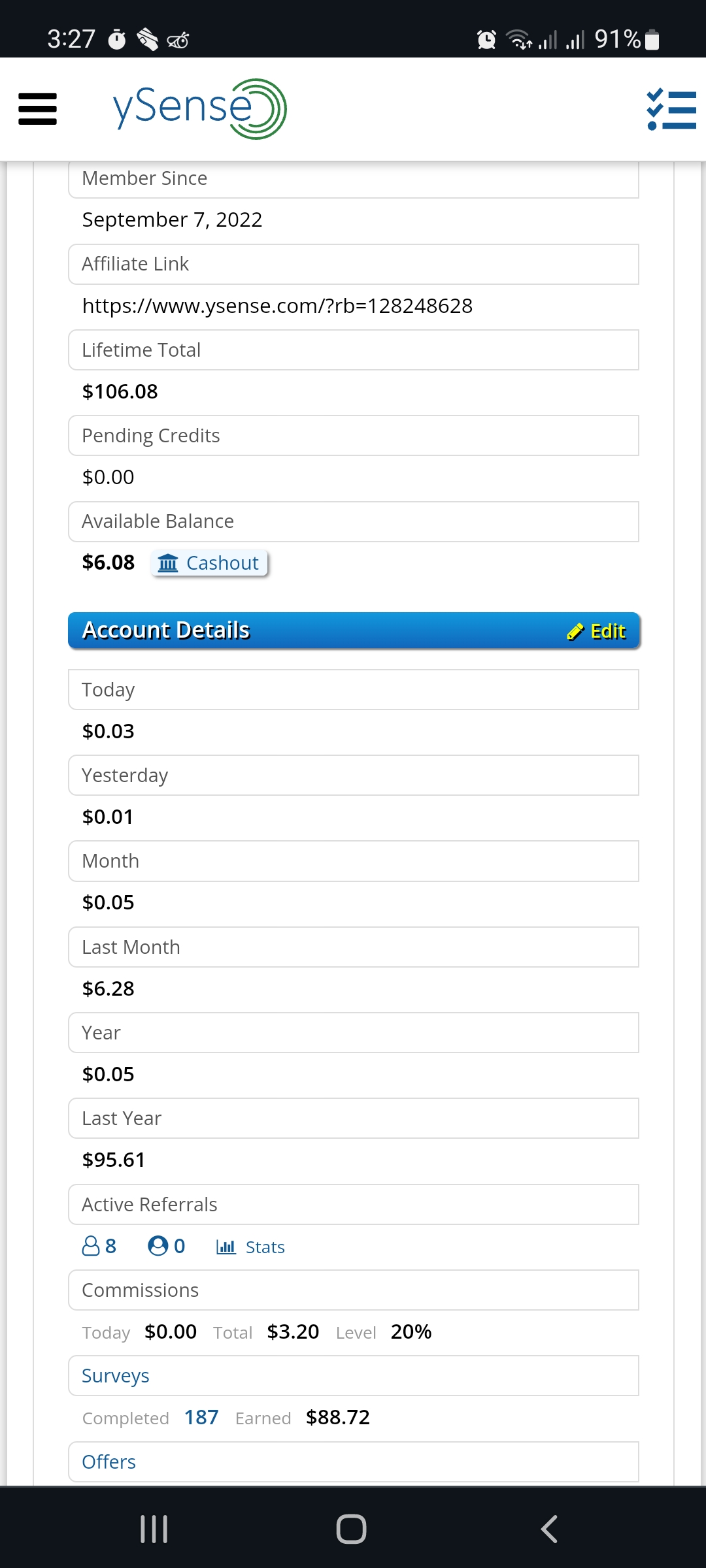View indirect referrals count of 0

[167, 1247]
